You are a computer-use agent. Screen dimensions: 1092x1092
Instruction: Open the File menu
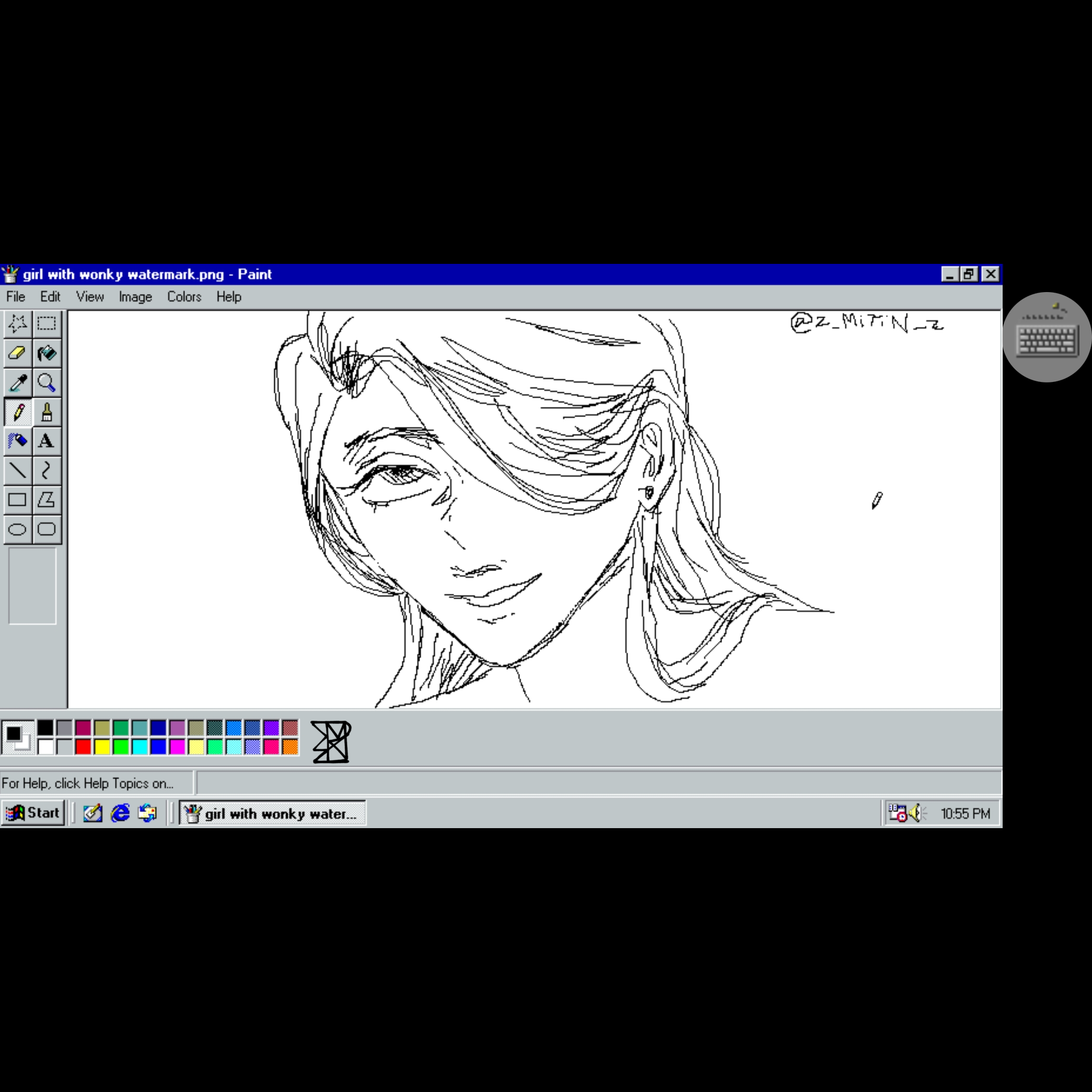pyautogui.click(x=16, y=297)
